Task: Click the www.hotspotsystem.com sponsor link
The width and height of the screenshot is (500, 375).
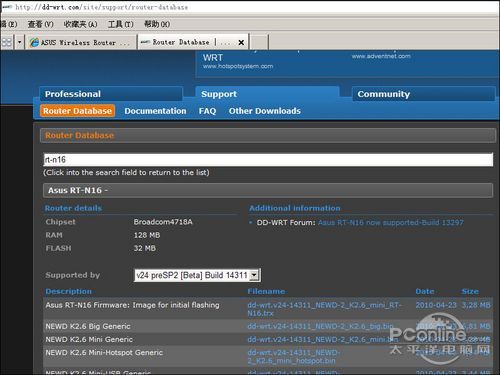Action: tap(238, 66)
